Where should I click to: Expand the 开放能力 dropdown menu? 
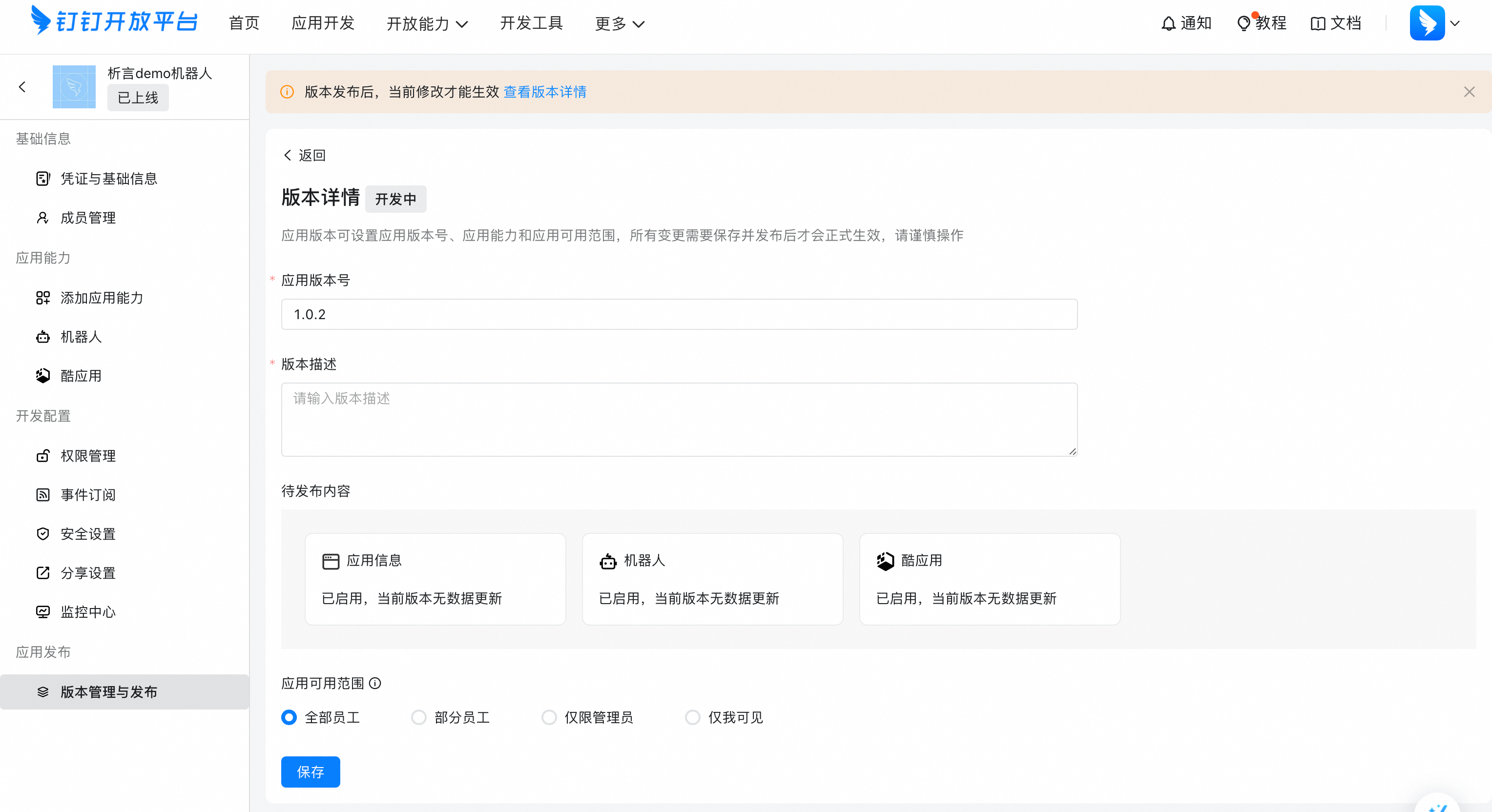[x=428, y=24]
